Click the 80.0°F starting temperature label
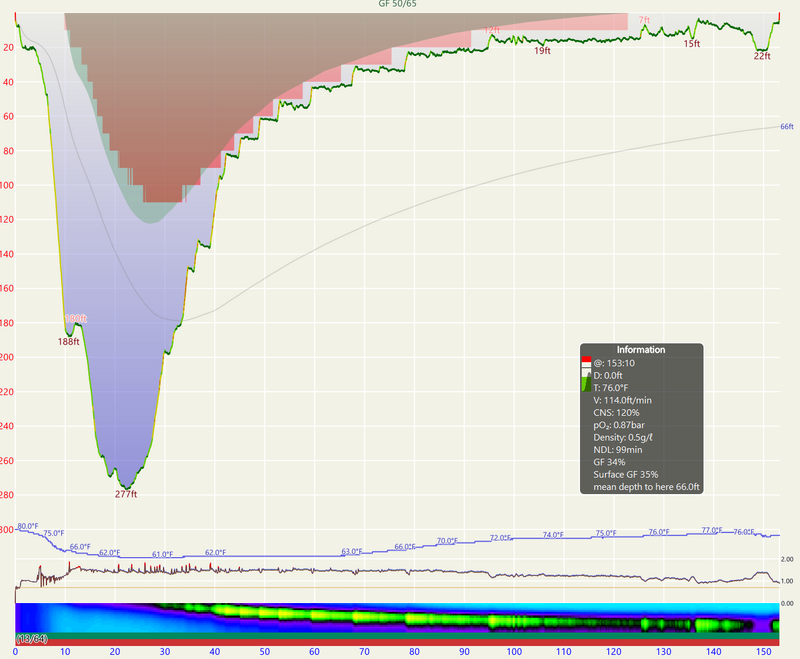800x659 pixels. coord(27,526)
